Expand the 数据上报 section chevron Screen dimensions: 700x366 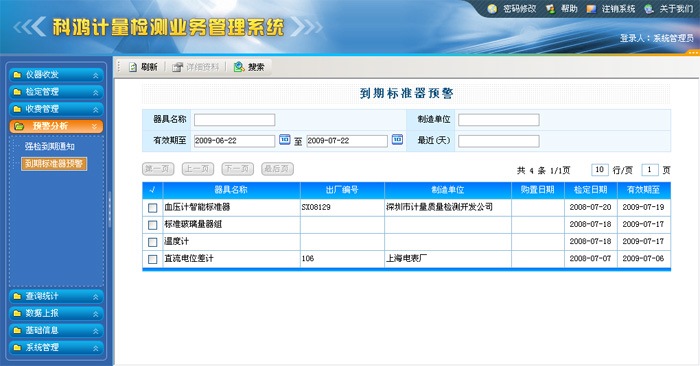pos(96,314)
